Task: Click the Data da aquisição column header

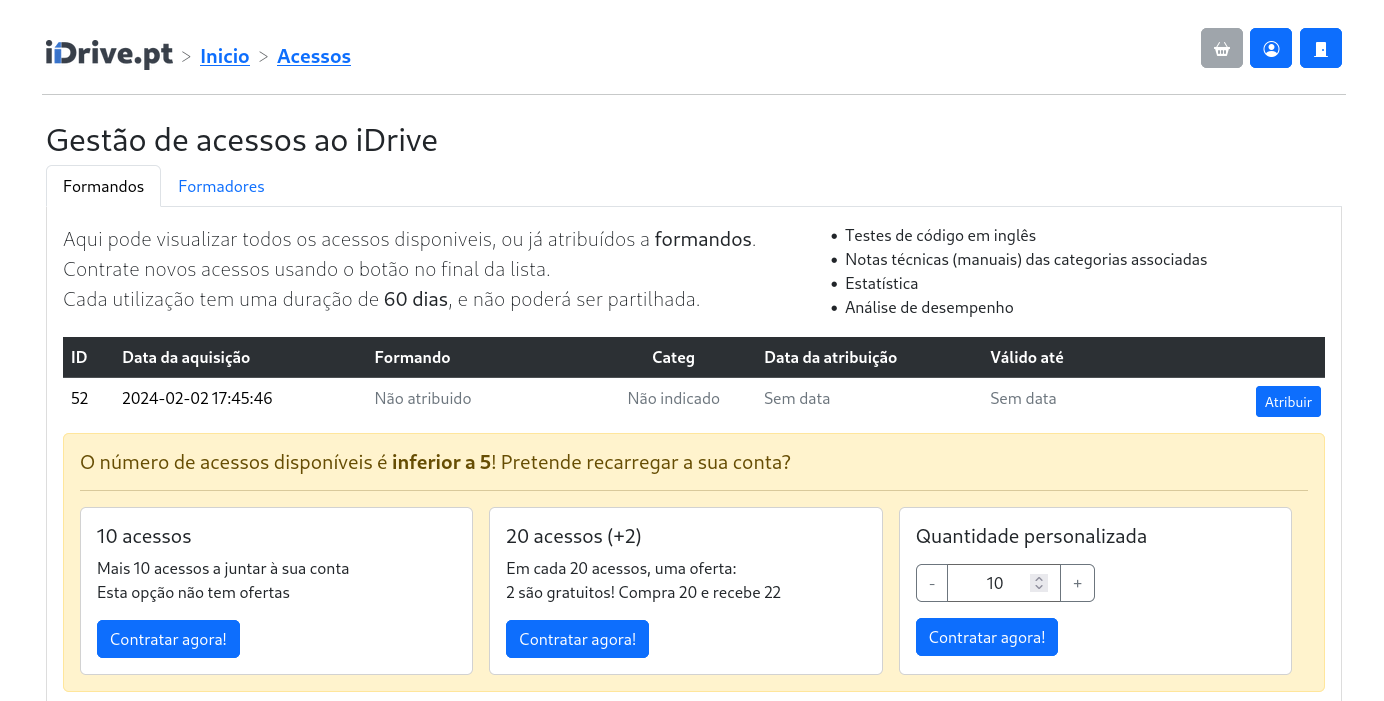Action: [186, 358]
